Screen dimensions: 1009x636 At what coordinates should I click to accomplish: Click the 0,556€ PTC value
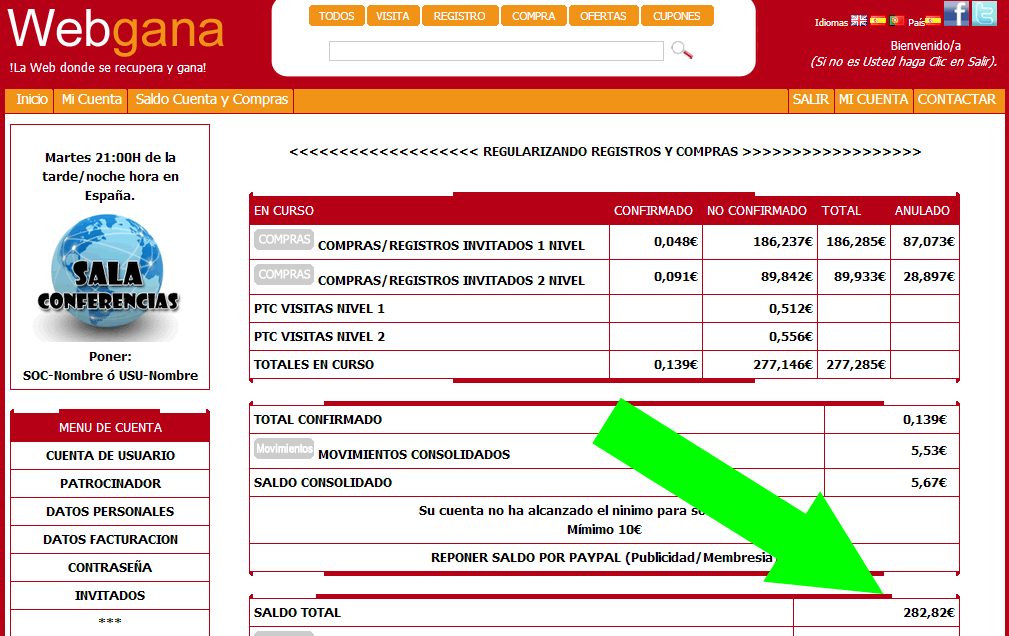[x=791, y=337]
